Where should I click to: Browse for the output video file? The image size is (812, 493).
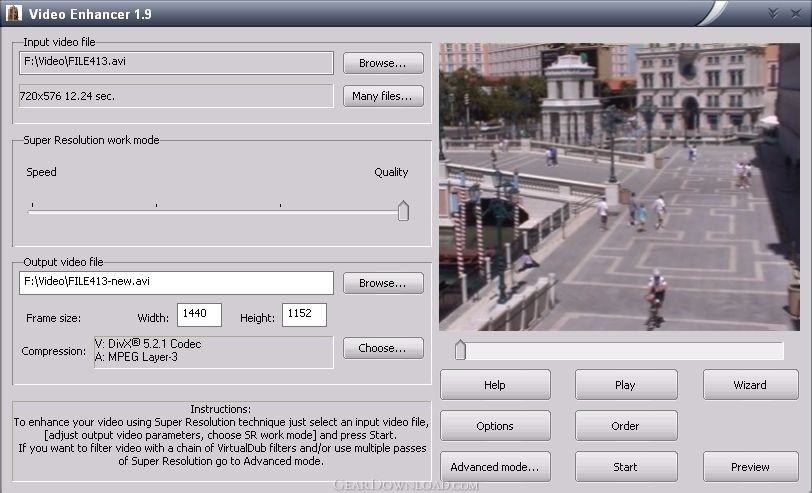(x=383, y=283)
